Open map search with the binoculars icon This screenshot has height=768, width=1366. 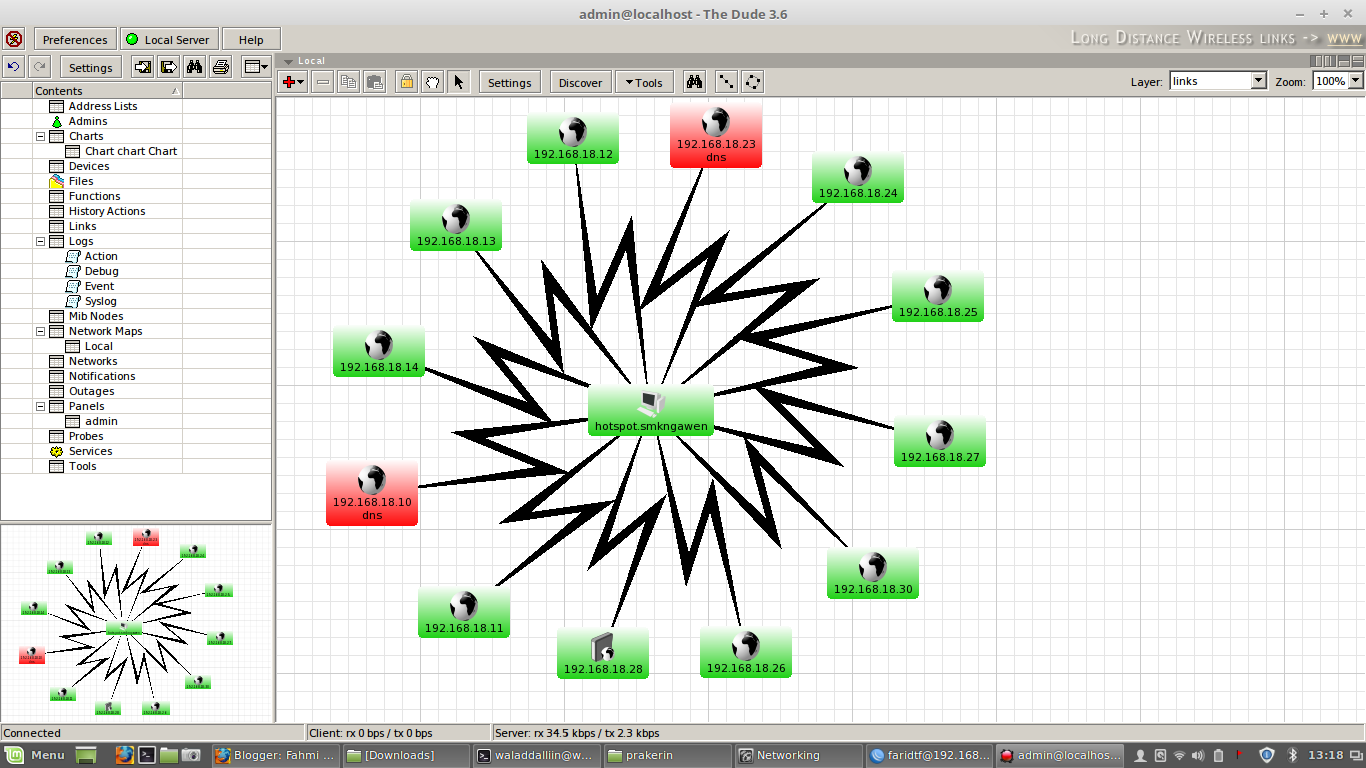pos(693,81)
